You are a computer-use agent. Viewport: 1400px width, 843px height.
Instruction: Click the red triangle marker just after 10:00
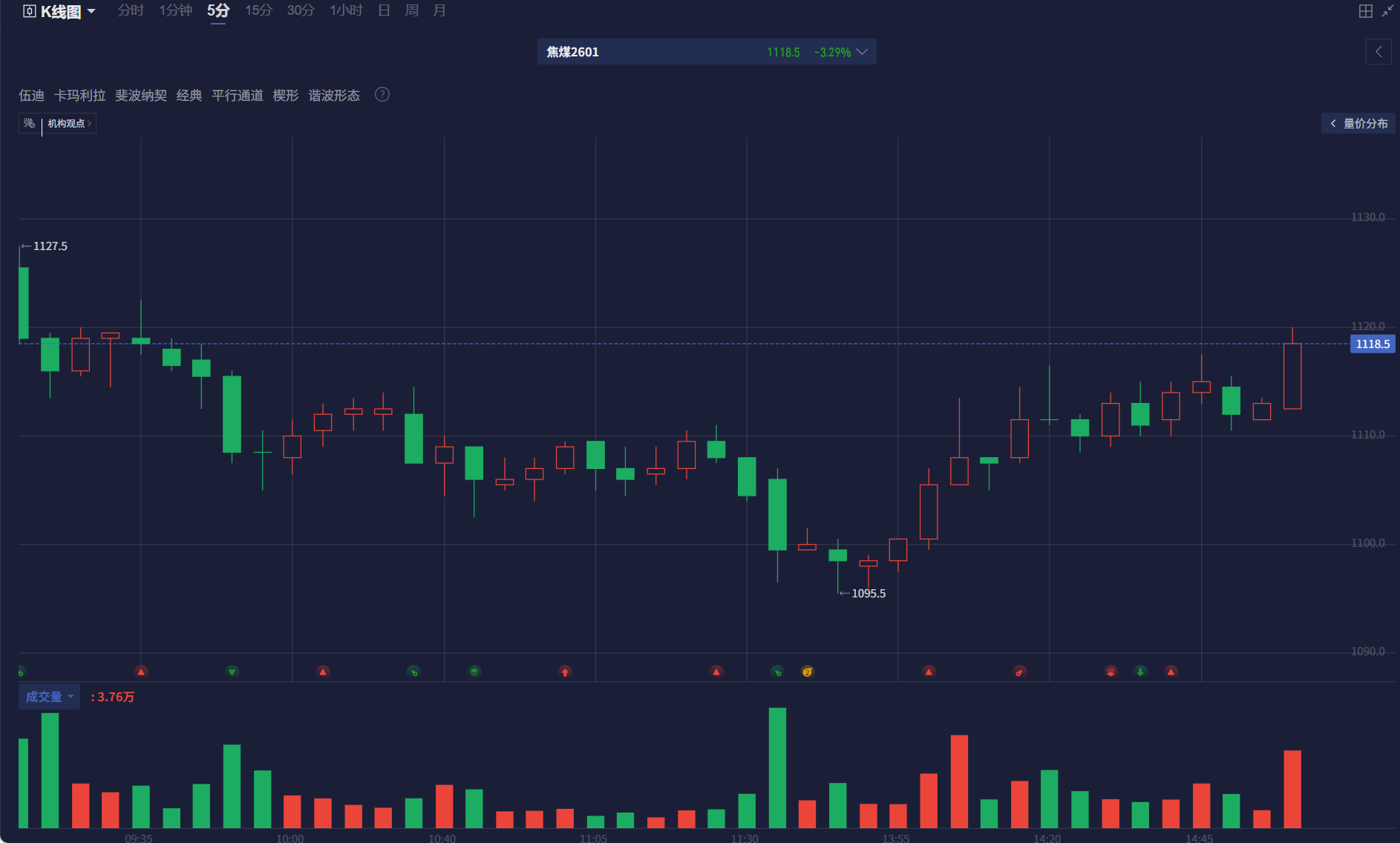[x=323, y=672]
